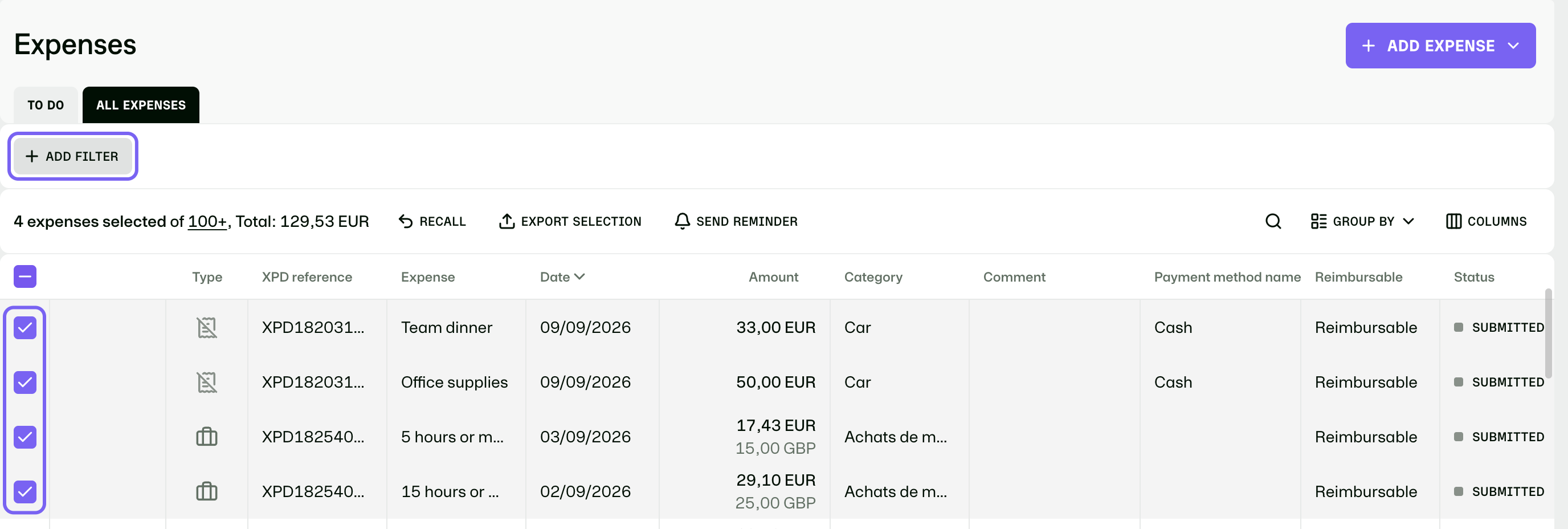Click the SUBMITTED status for Team dinner
The image size is (1568, 529).
[x=1498, y=328]
